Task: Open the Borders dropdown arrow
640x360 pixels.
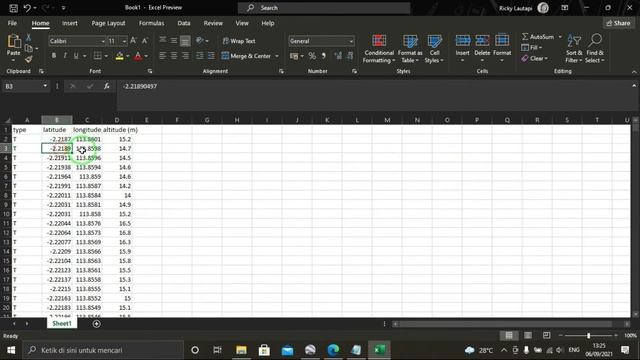Action: point(106,56)
